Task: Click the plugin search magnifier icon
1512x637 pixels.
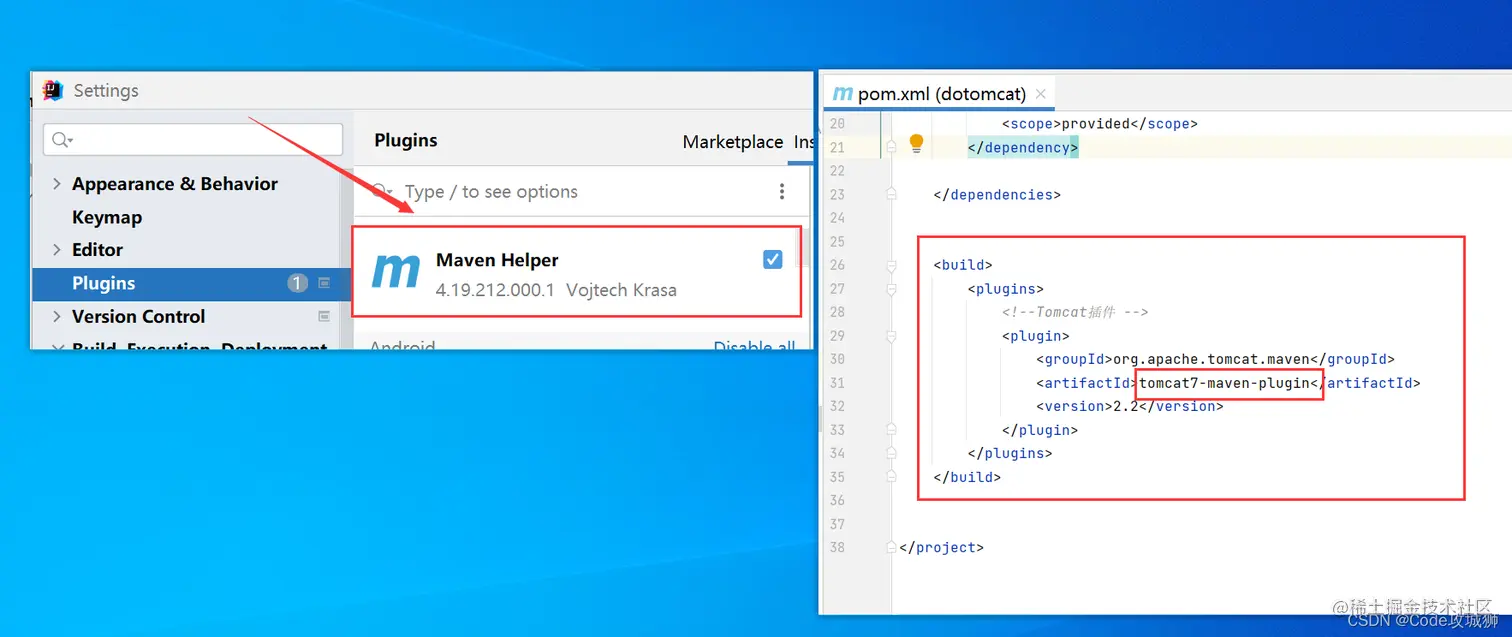Action: pyautogui.click(x=381, y=191)
